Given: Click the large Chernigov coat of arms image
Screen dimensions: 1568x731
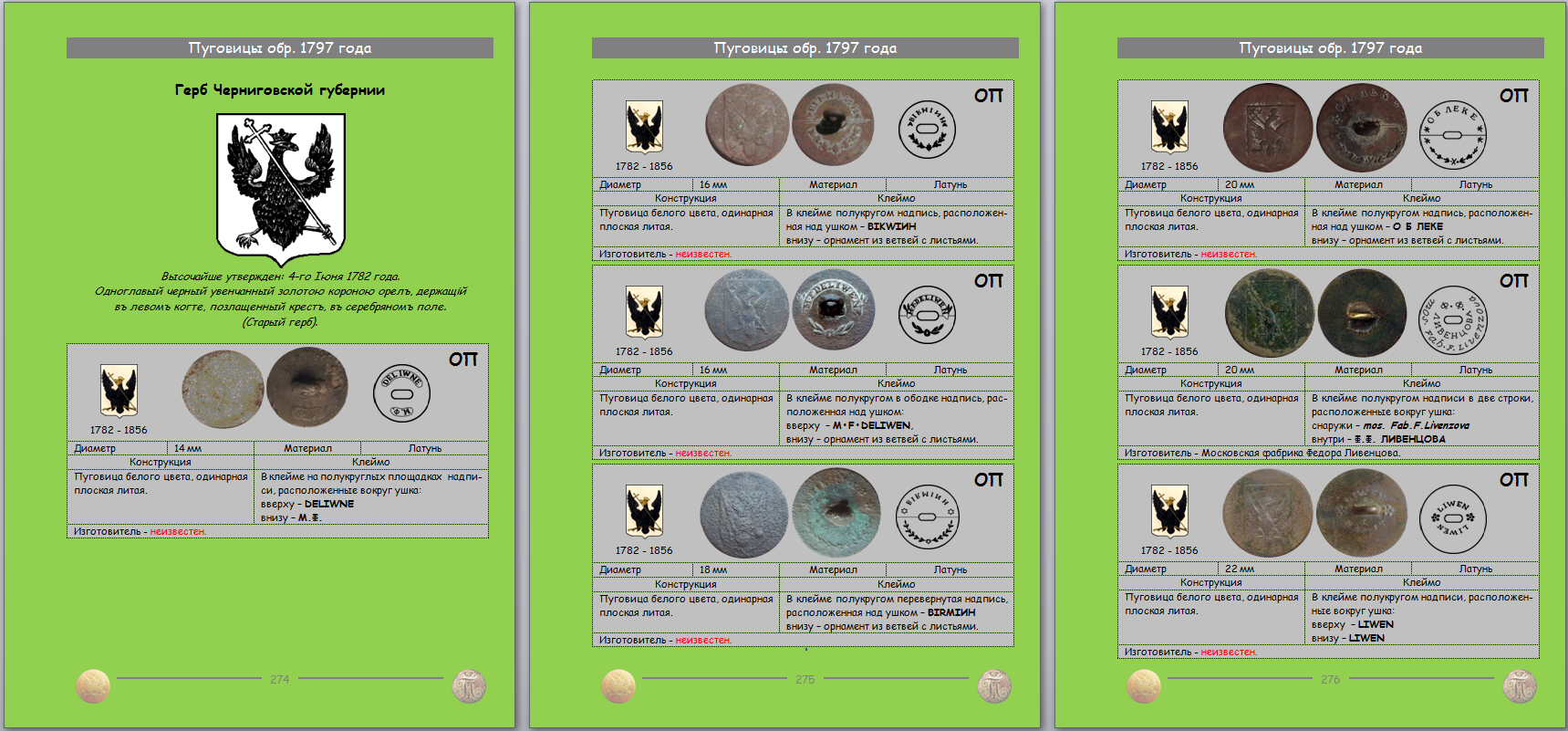Looking at the screenshot, I should tap(280, 189).
